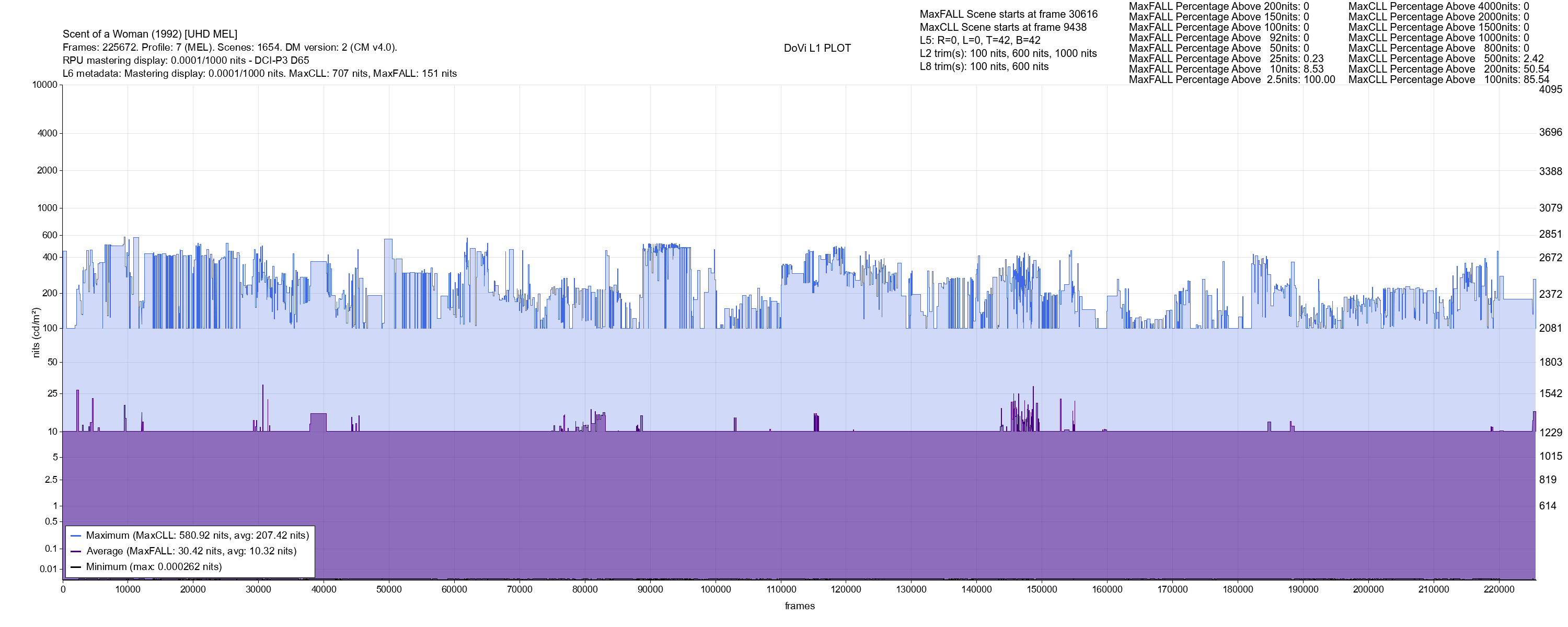The height and width of the screenshot is (627, 1568).
Task: Click the L2 trim(s) info line
Action: pos(1008,54)
